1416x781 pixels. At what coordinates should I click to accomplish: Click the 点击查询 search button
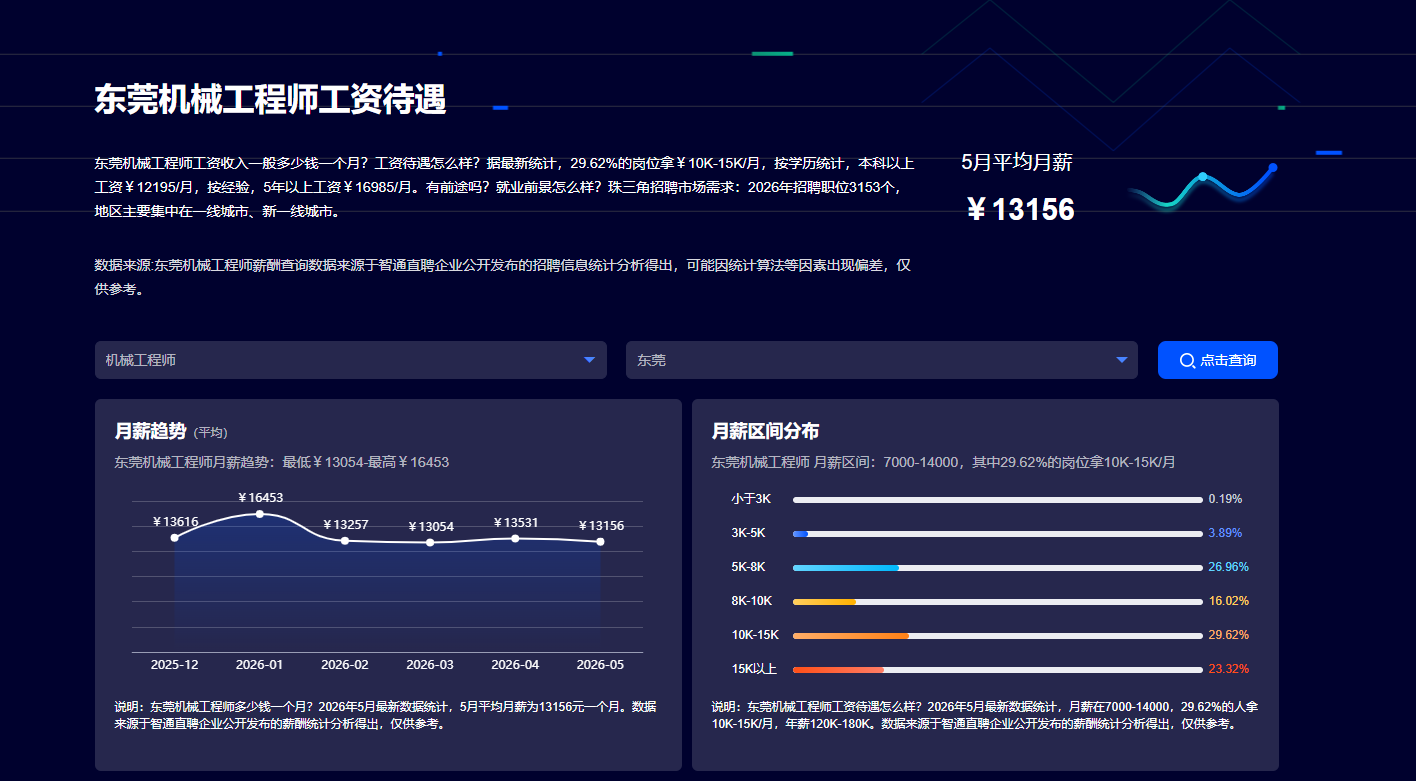tap(1218, 360)
